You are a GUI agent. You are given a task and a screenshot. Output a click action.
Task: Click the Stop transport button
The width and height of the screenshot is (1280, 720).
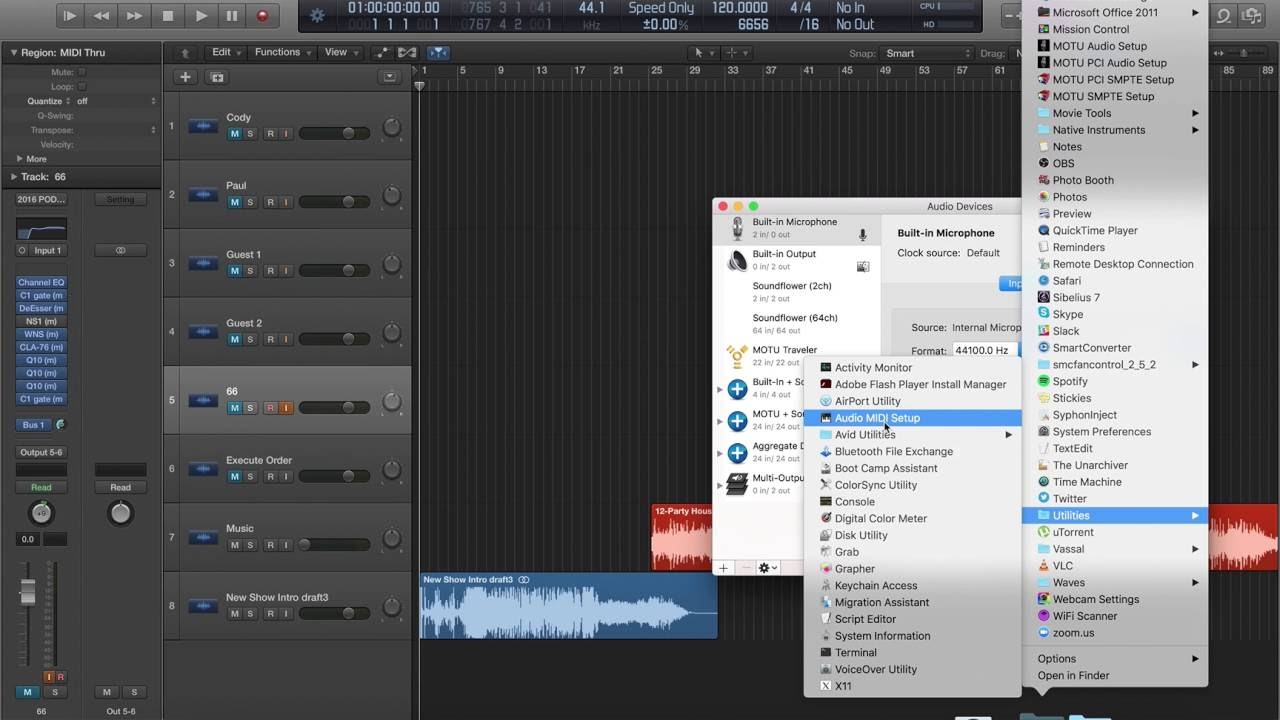coord(168,15)
